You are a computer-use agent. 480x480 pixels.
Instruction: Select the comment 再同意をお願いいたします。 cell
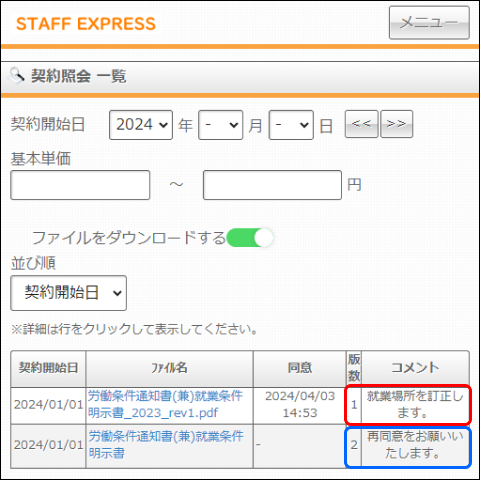(x=415, y=445)
